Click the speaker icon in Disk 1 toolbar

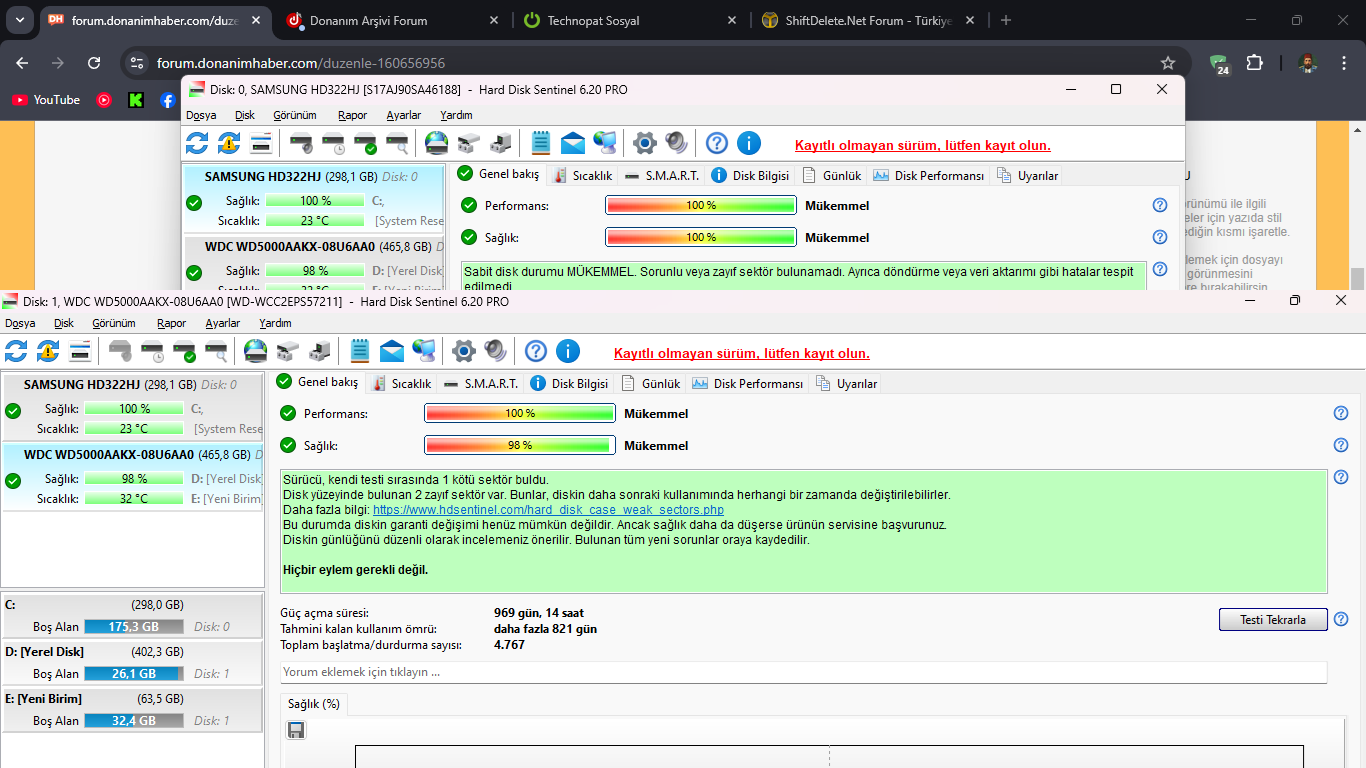[x=496, y=351]
